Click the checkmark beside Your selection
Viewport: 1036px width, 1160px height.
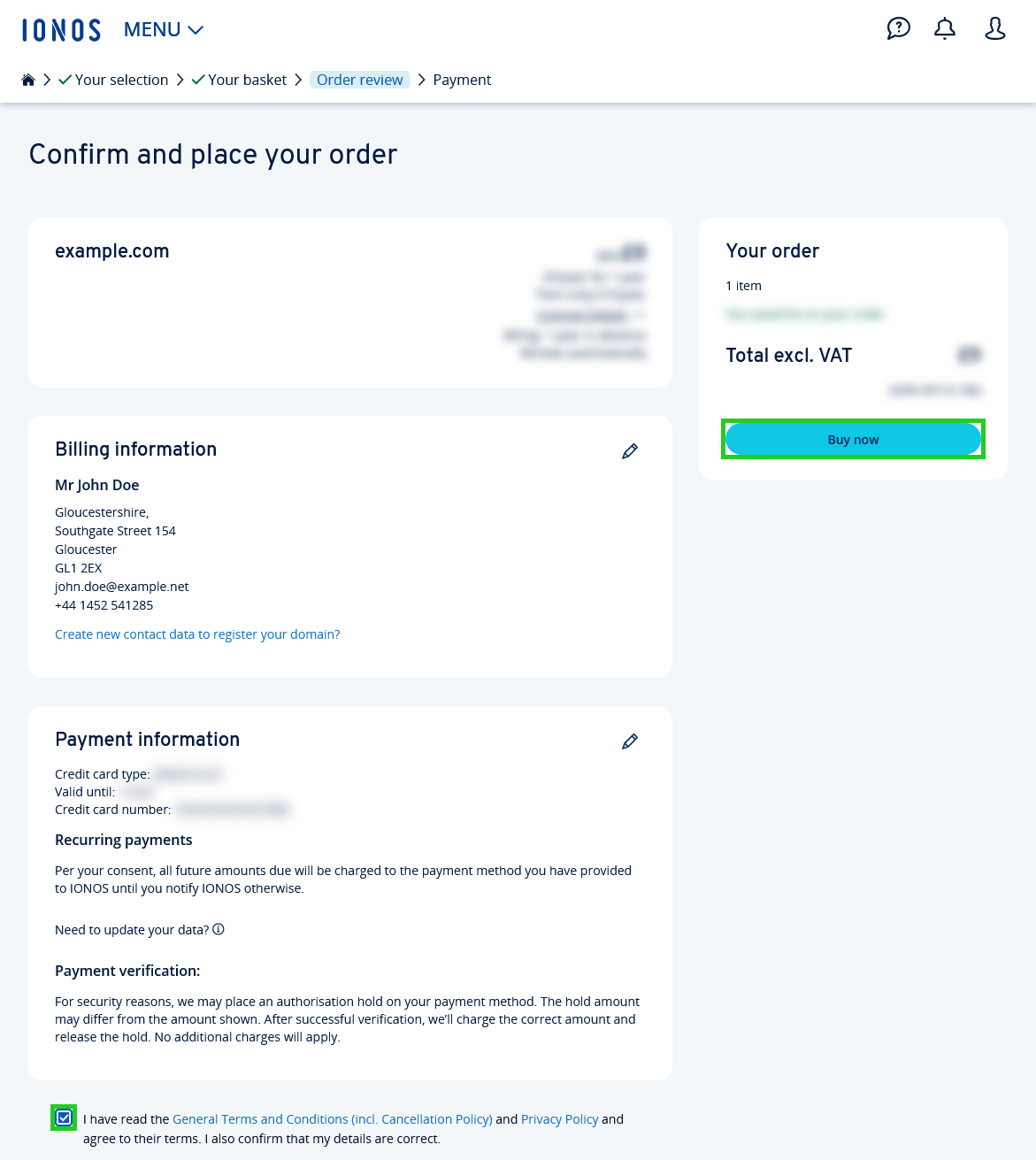point(63,79)
